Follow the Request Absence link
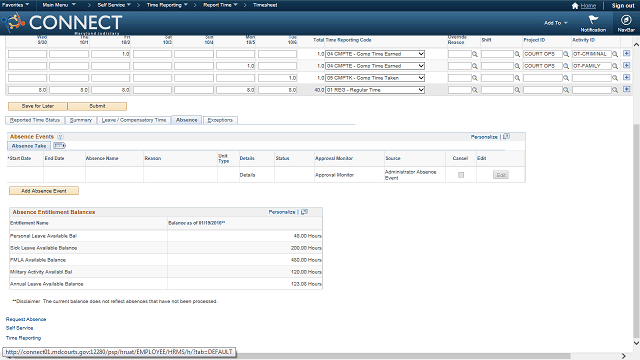 pos(26,319)
